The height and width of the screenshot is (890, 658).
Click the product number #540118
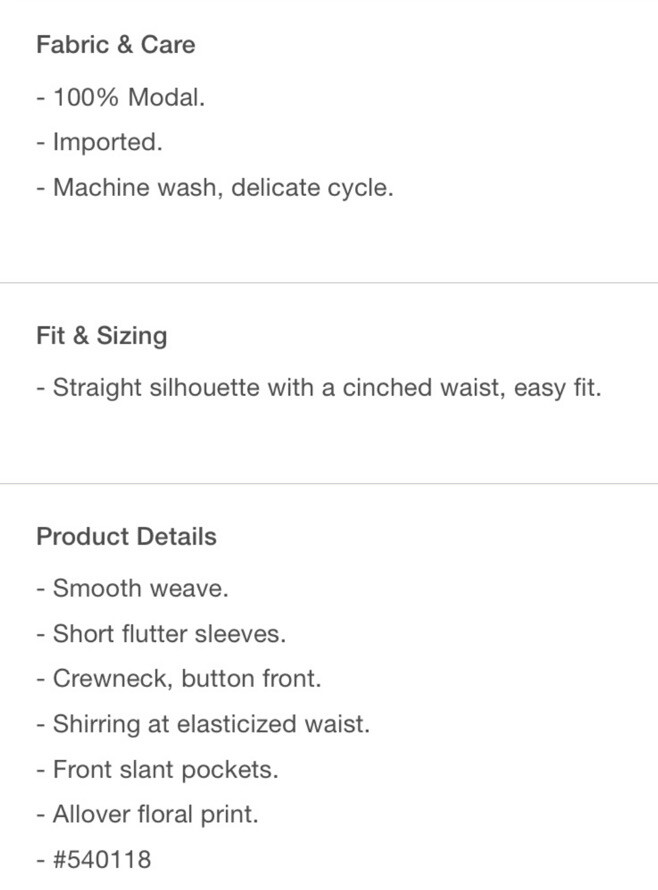pyautogui.click(x=102, y=860)
